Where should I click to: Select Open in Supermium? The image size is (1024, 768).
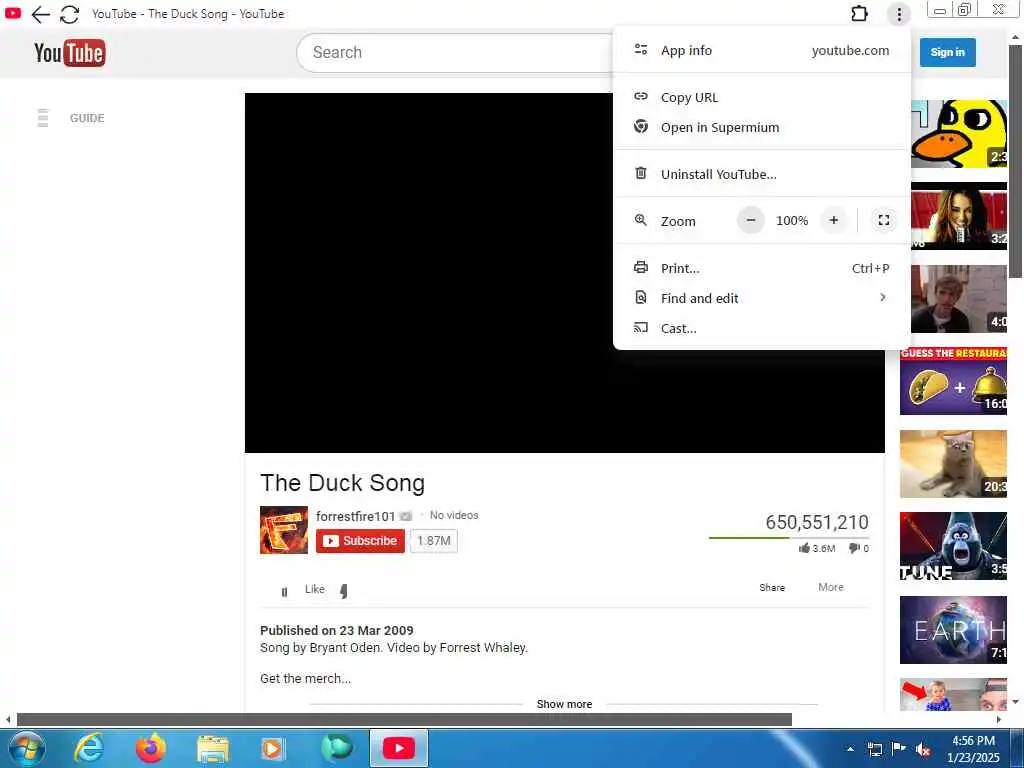[x=761, y=127]
